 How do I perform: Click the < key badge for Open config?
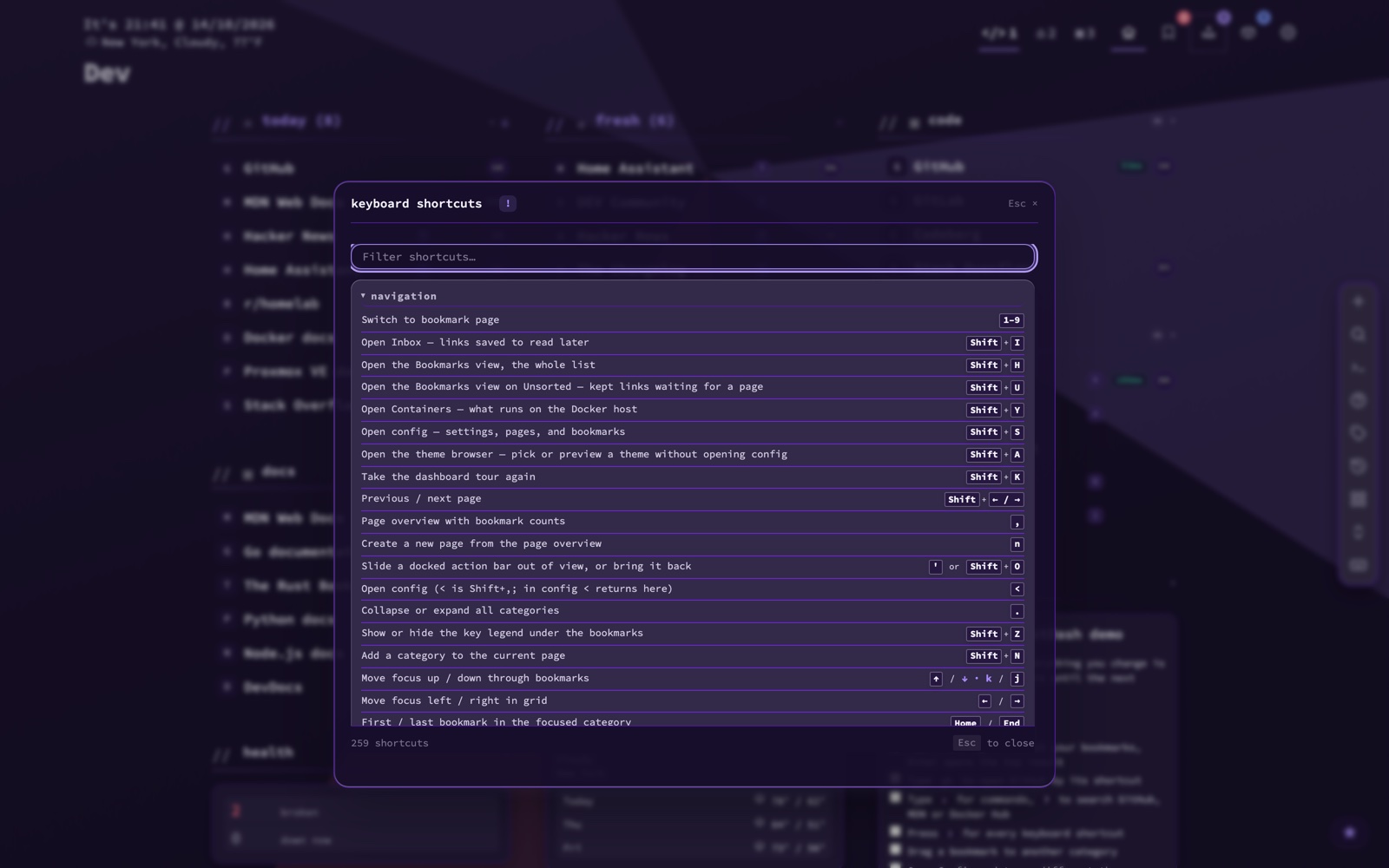coord(1017,589)
